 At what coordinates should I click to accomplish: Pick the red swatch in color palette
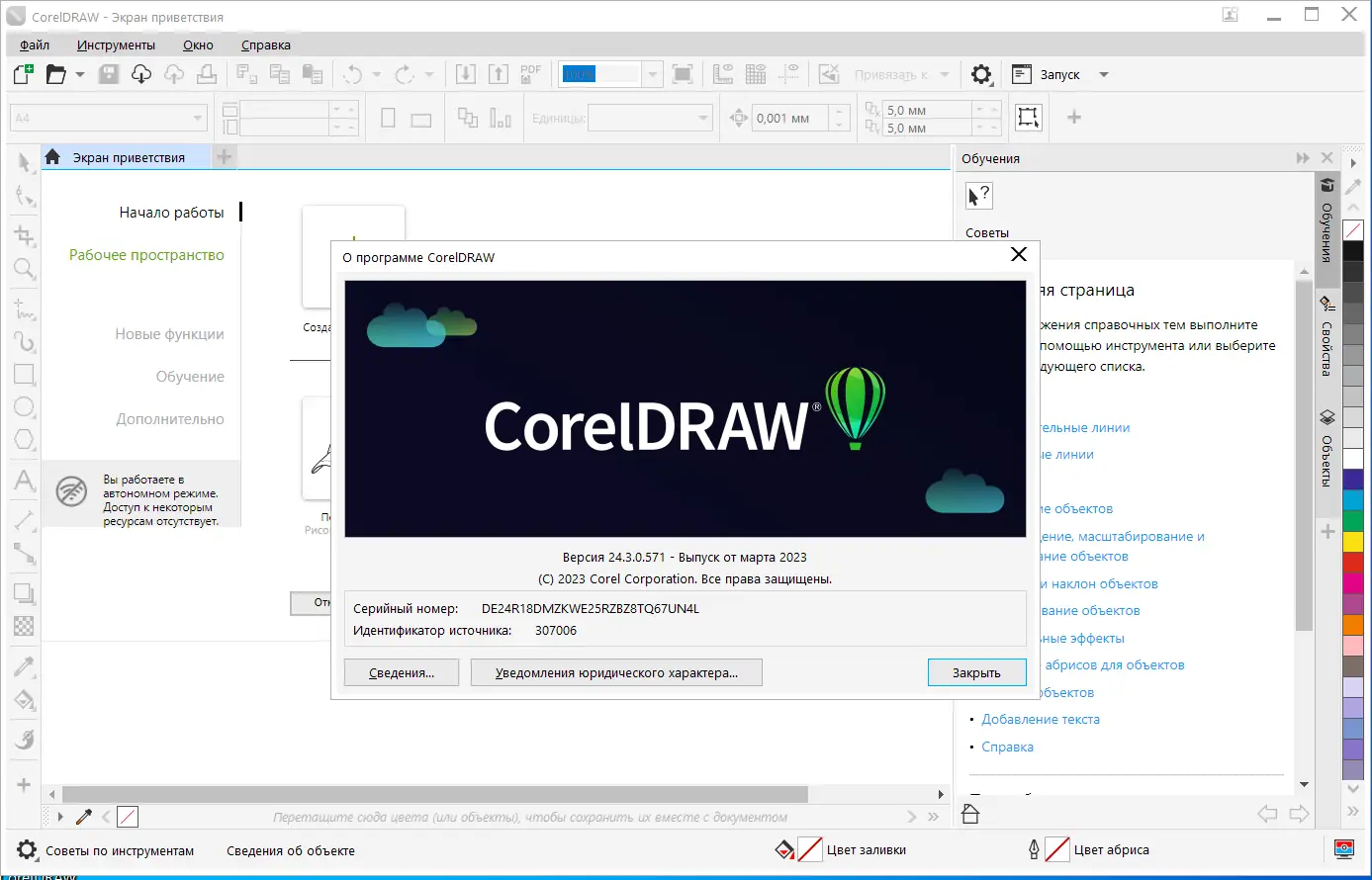point(1353,562)
